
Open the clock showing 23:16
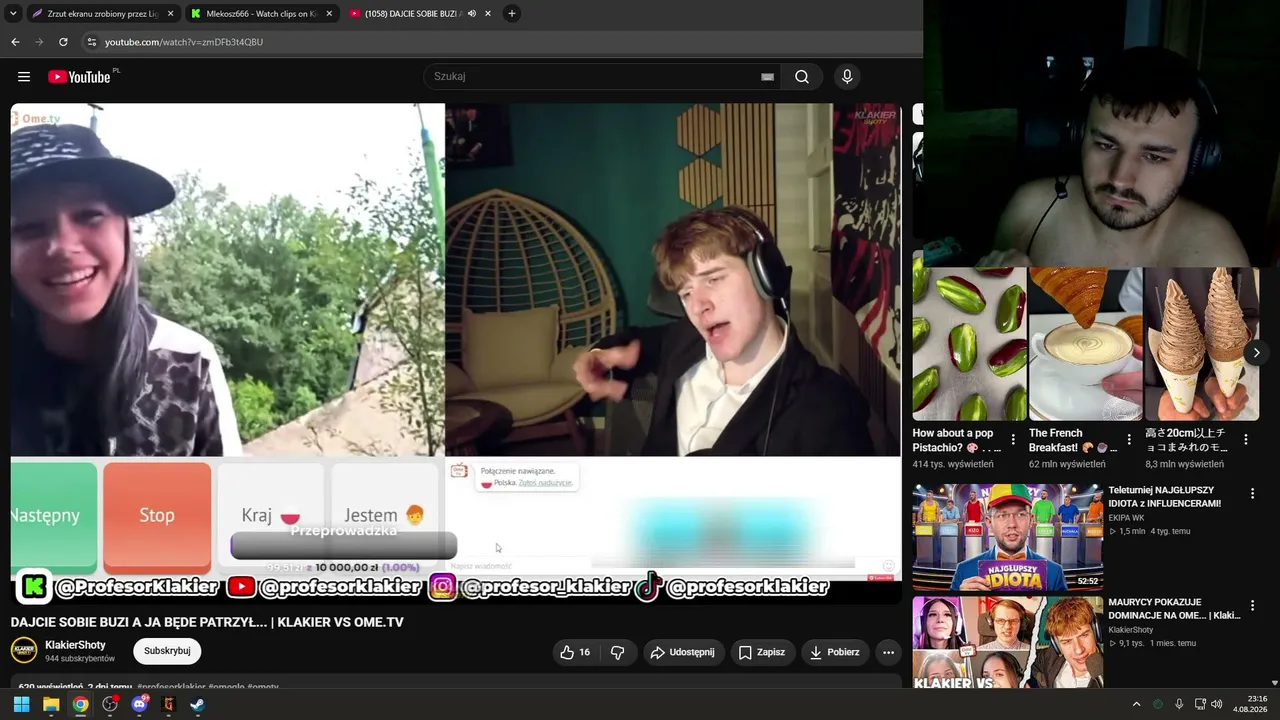click(x=1250, y=704)
